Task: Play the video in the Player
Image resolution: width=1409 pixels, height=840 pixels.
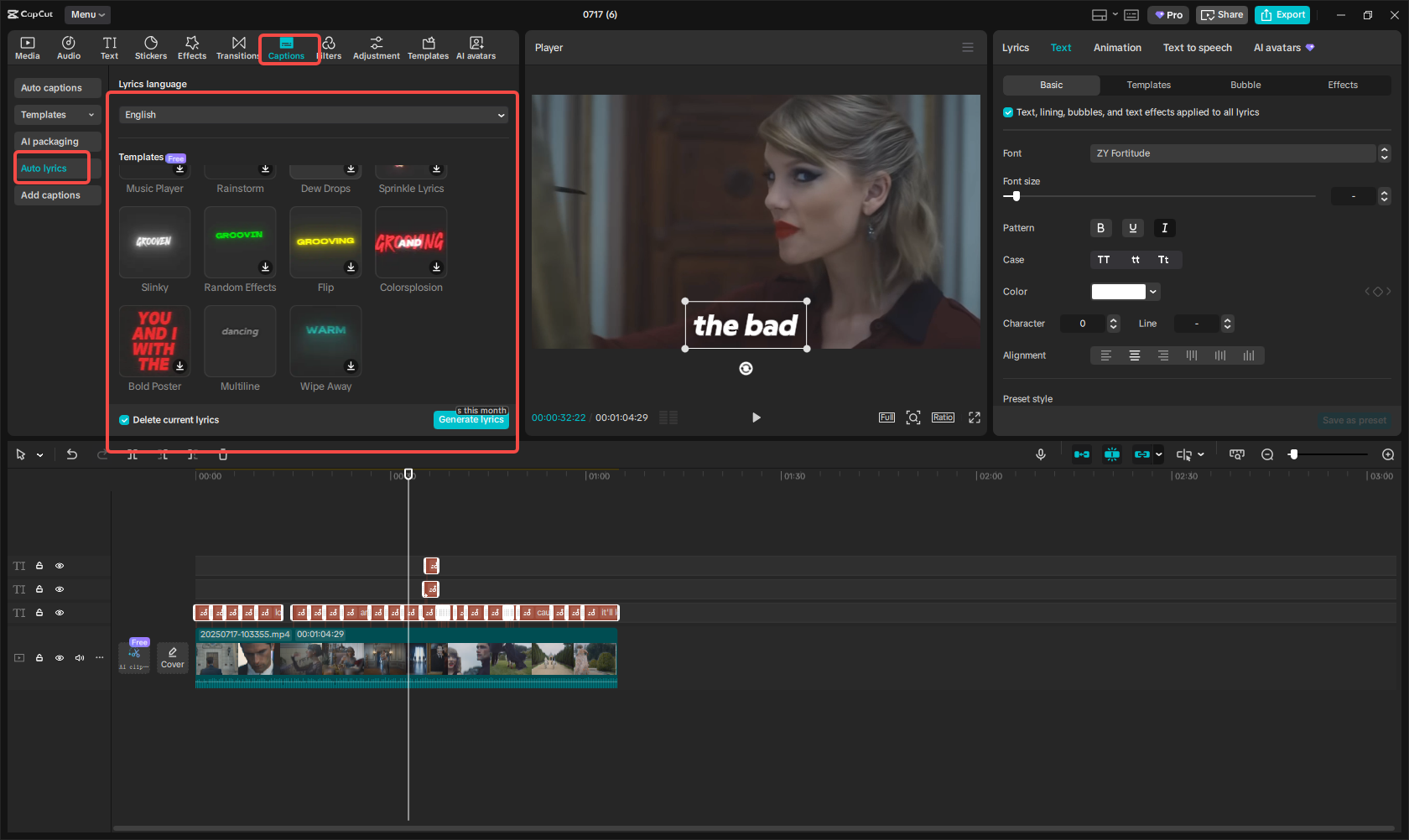Action: tap(756, 417)
